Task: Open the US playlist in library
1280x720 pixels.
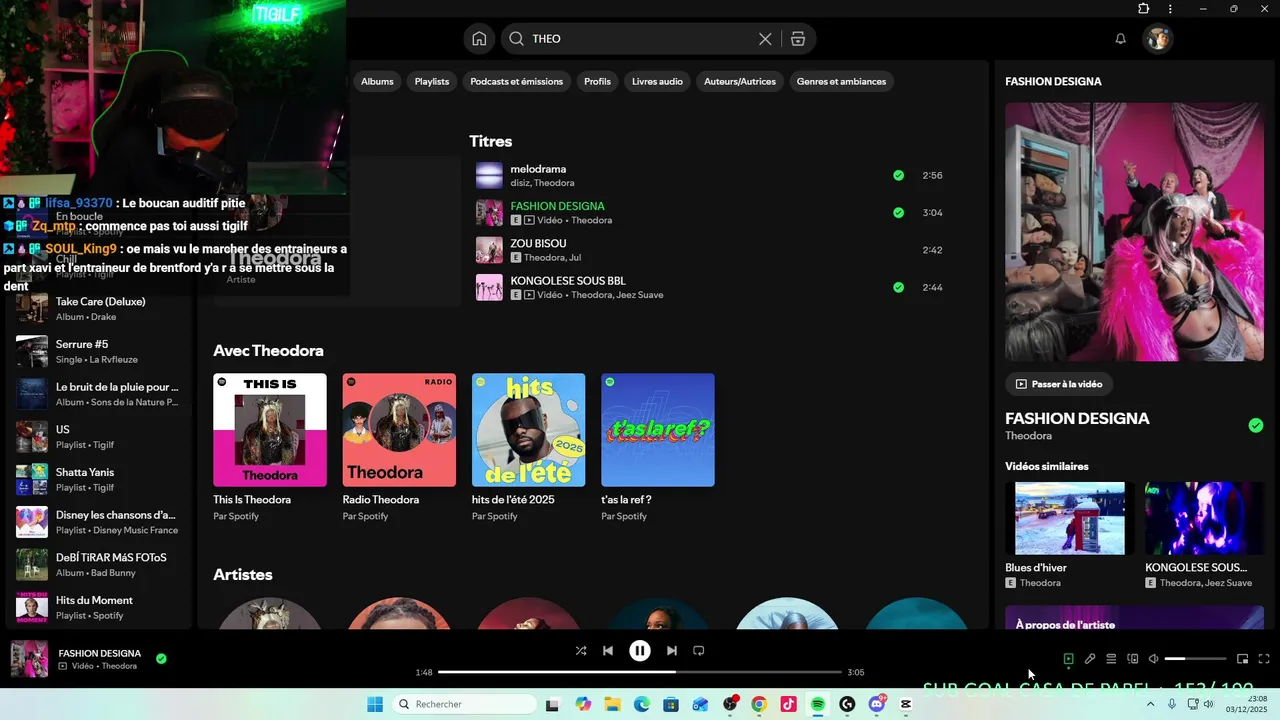Action: click(98, 436)
